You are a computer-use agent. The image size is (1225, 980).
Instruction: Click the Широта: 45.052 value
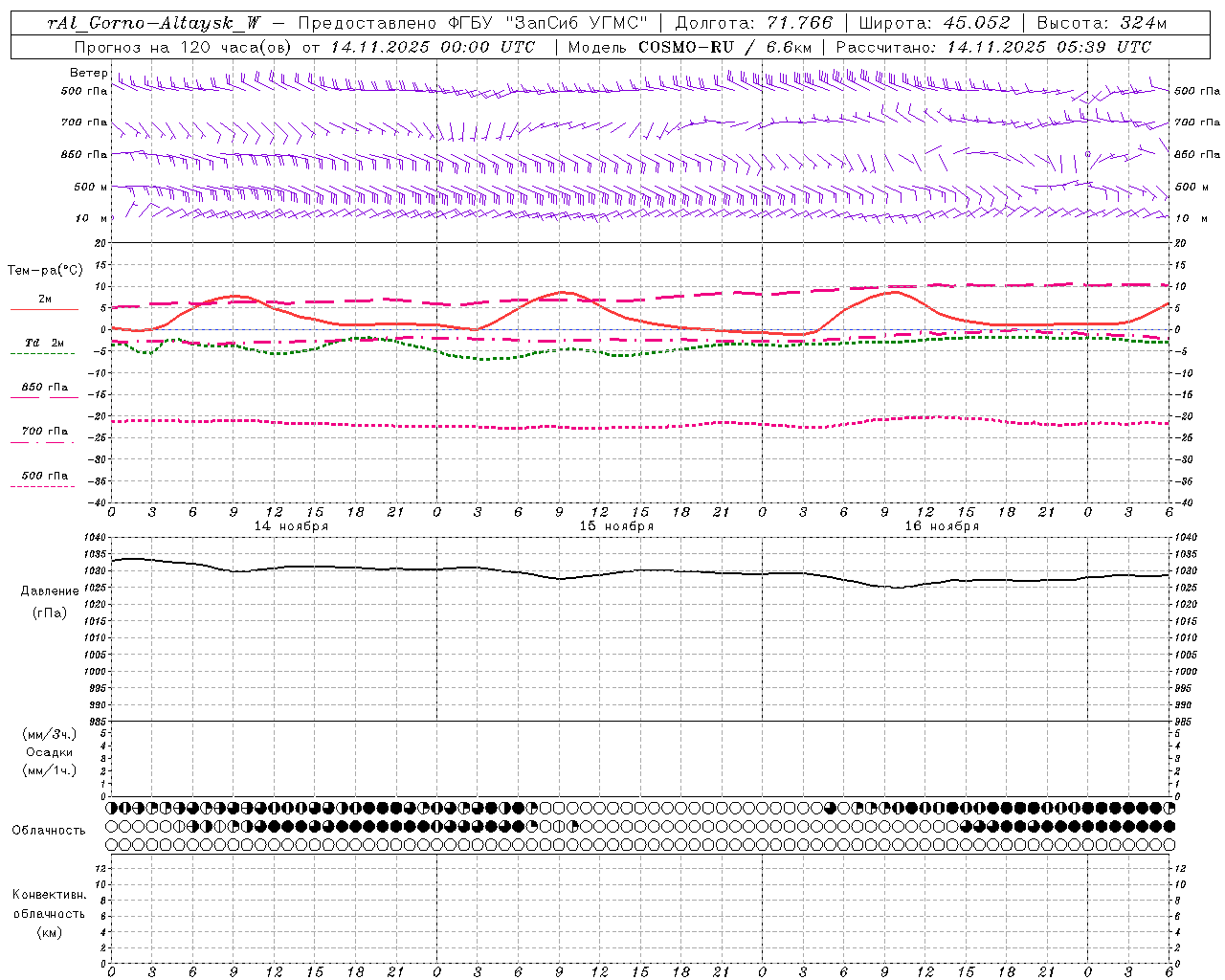click(934, 23)
